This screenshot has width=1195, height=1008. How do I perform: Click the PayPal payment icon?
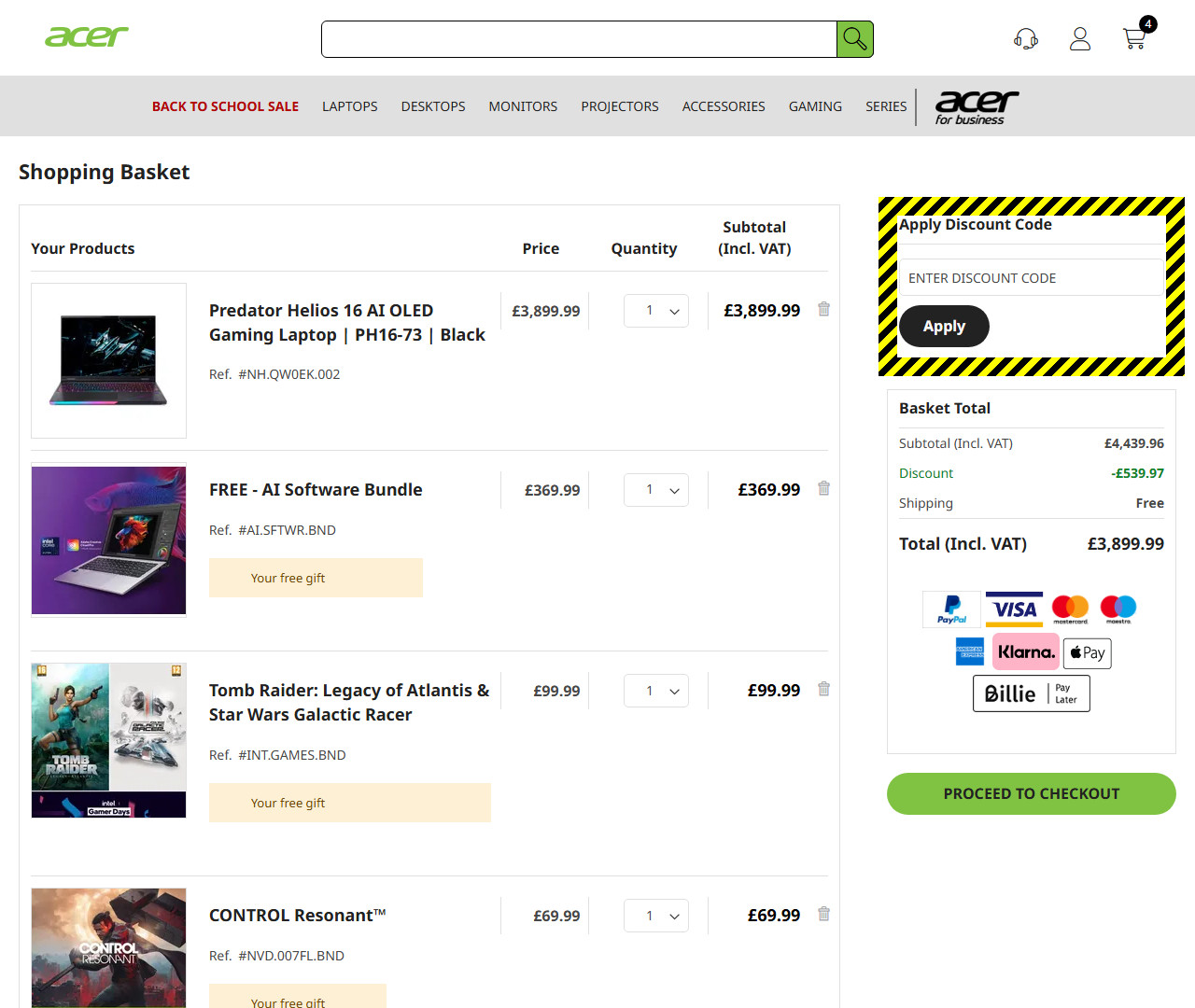click(x=951, y=609)
